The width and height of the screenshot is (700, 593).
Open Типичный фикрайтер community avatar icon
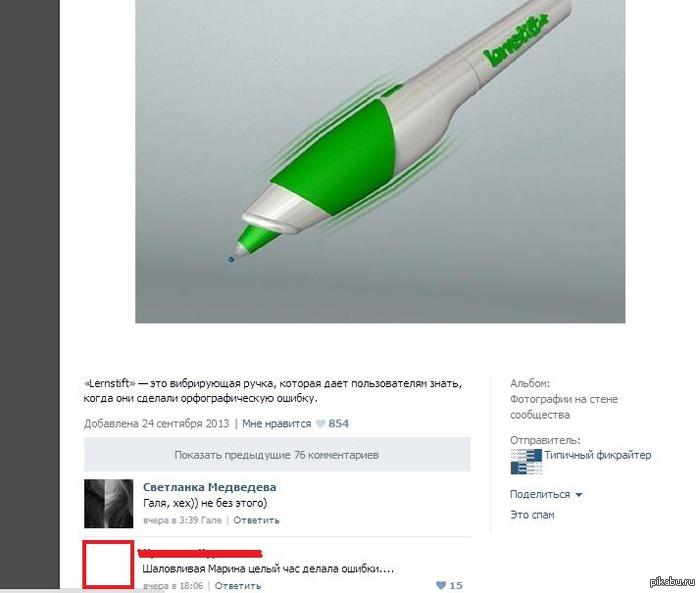[526, 461]
